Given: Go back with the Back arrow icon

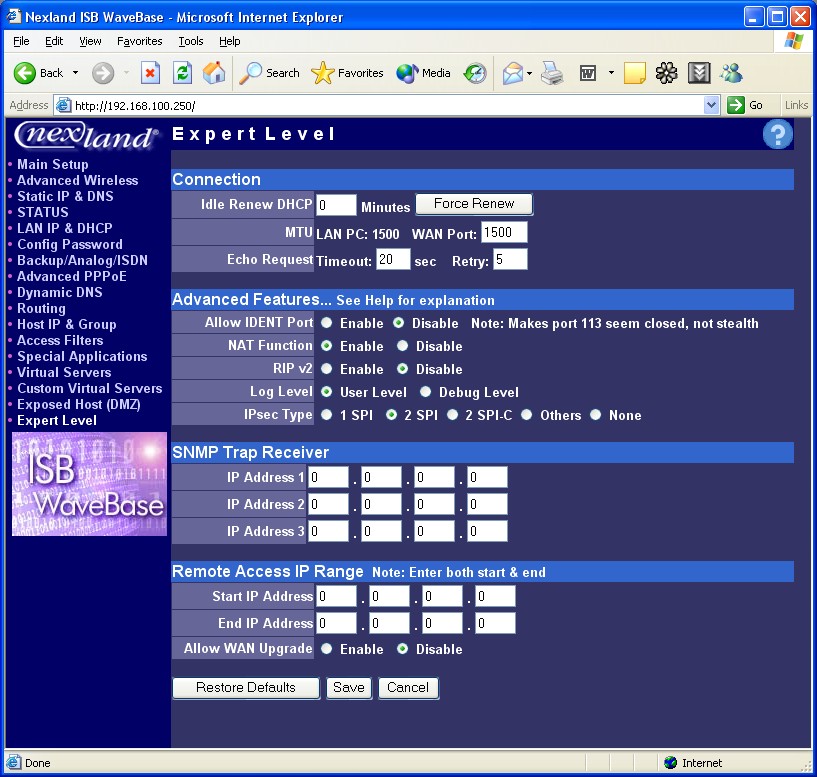Looking at the screenshot, I should [24, 73].
